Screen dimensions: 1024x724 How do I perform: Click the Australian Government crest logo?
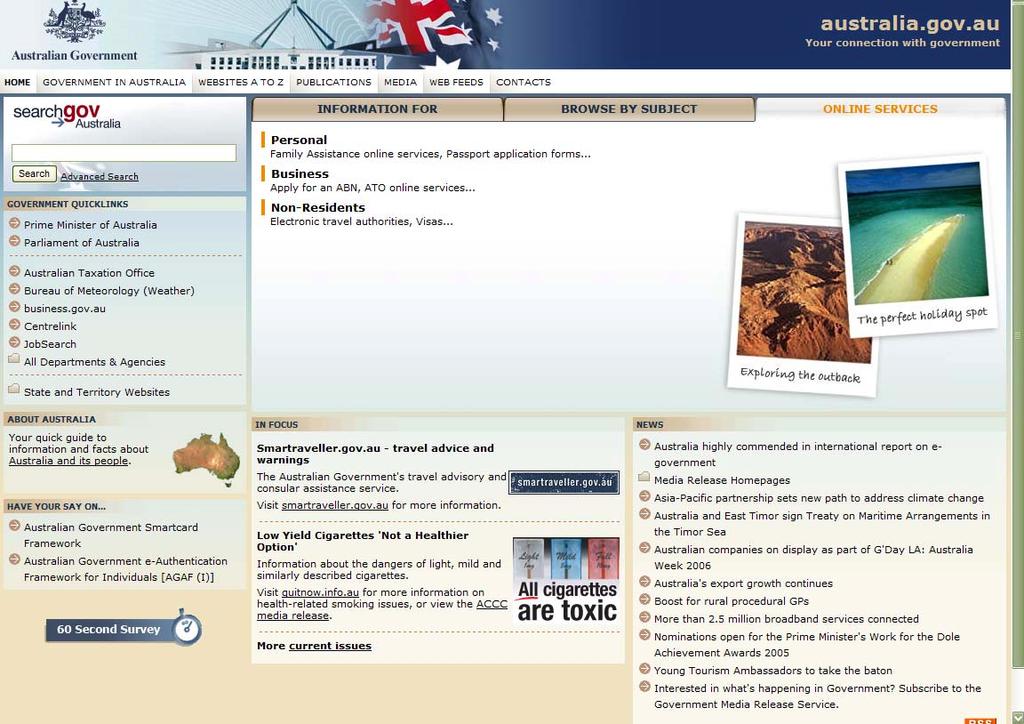click(74, 31)
